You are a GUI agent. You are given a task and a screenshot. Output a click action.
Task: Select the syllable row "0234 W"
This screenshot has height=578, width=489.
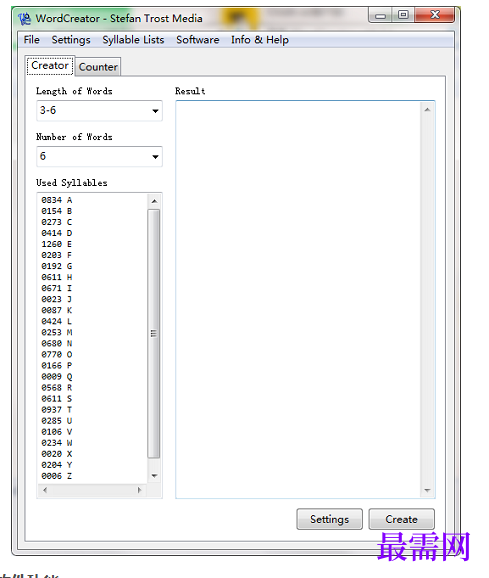pyautogui.click(x=57, y=443)
